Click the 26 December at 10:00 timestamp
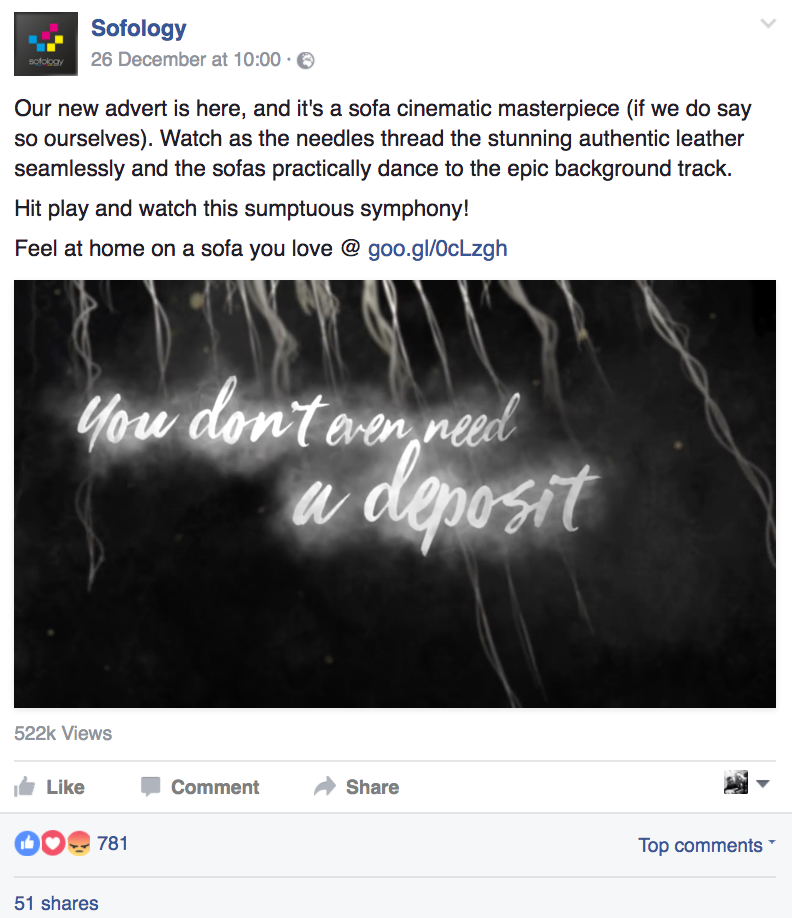This screenshot has width=792, height=918. (x=186, y=60)
